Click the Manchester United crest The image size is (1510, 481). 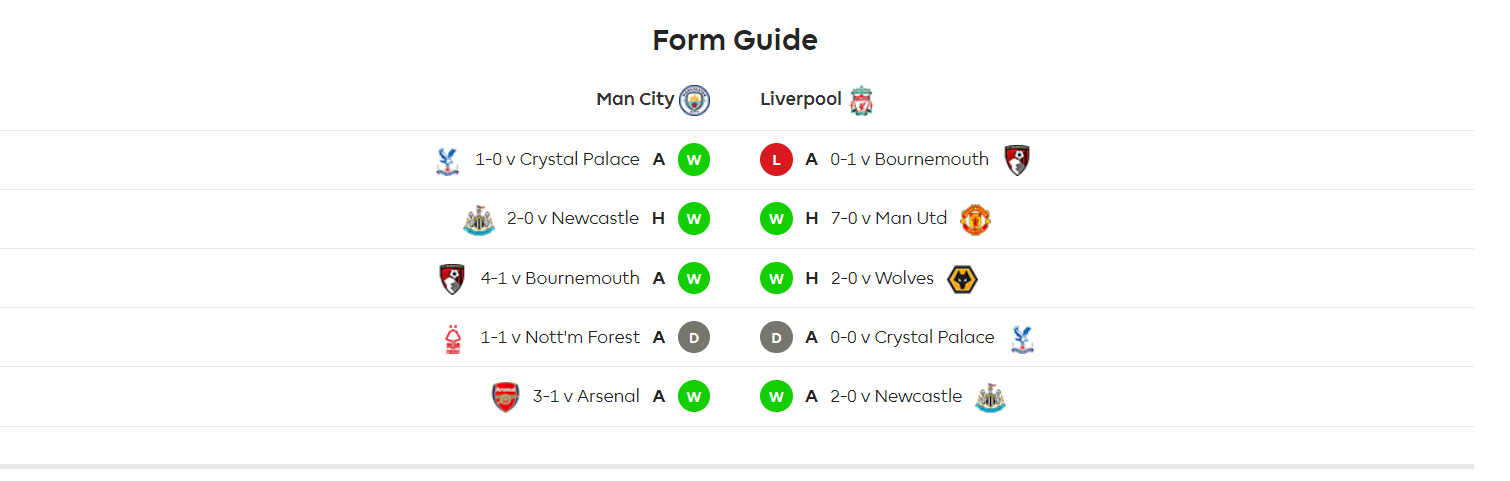pos(975,219)
